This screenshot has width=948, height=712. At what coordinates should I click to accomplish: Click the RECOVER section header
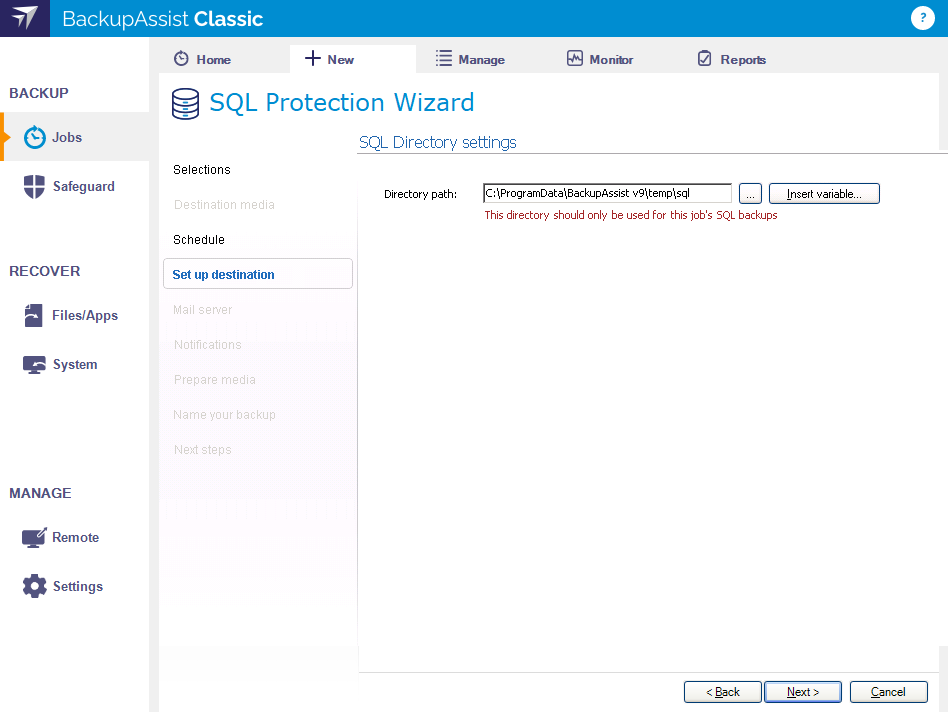[45, 271]
